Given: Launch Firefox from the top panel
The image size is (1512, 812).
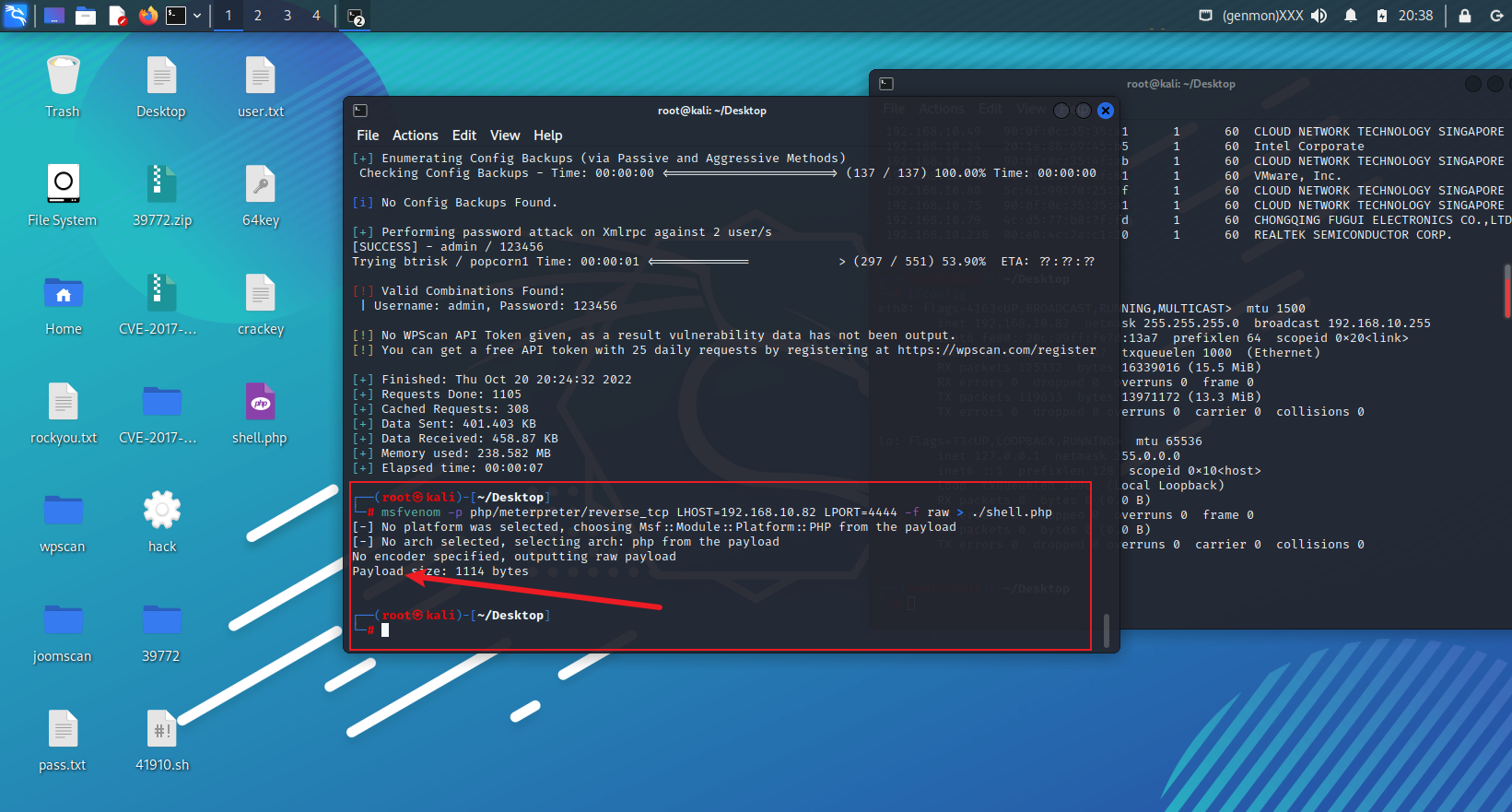Looking at the screenshot, I should [147, 16].
